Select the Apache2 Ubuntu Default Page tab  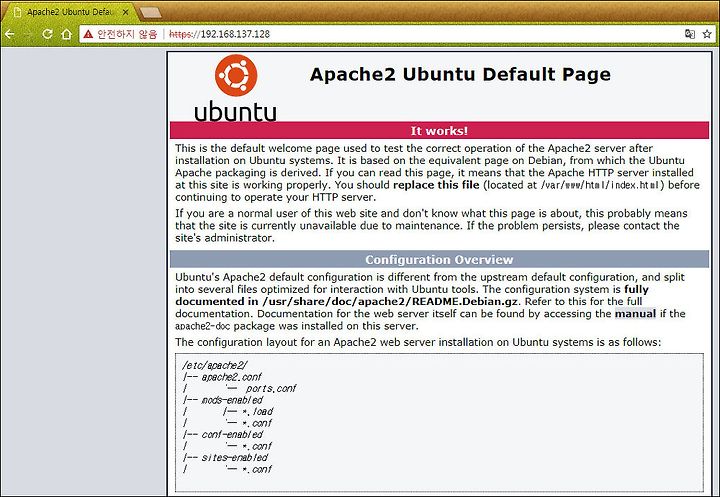pyautogui.click(x=69, y=12)
